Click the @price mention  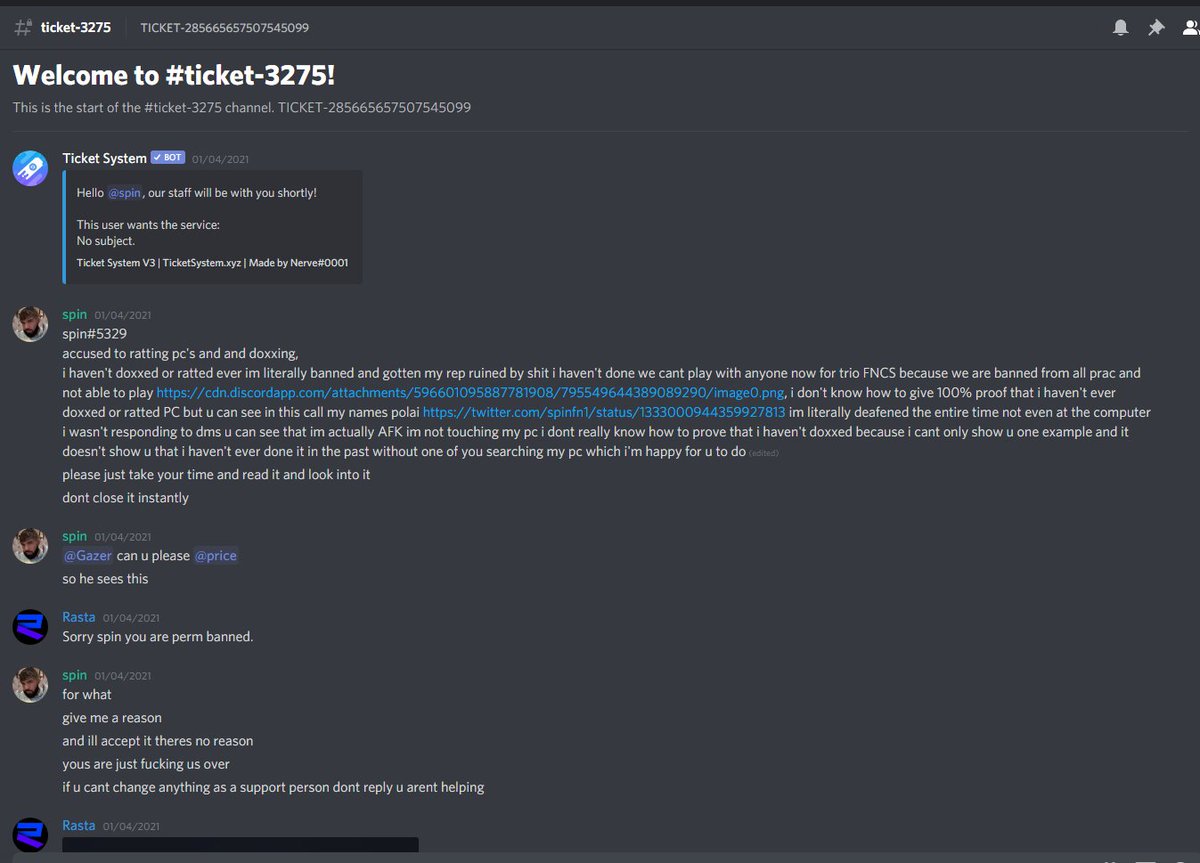pos(215,556)
